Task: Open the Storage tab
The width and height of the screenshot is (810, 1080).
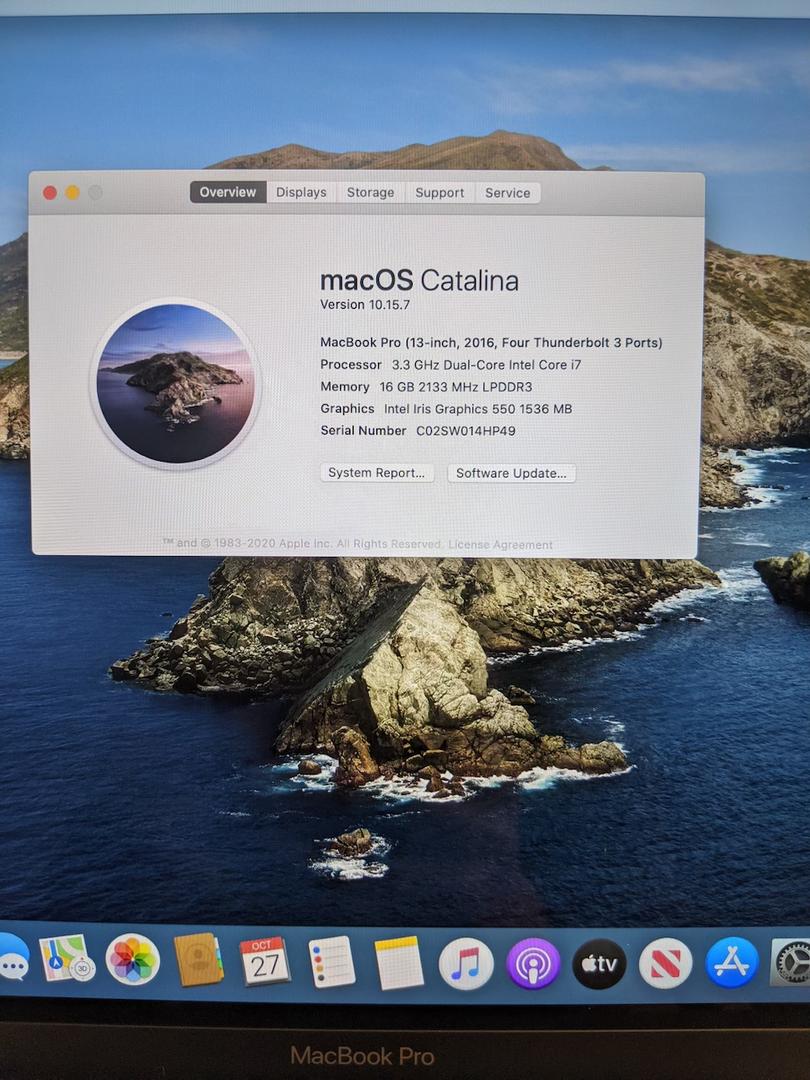Action: coord(371,192)
